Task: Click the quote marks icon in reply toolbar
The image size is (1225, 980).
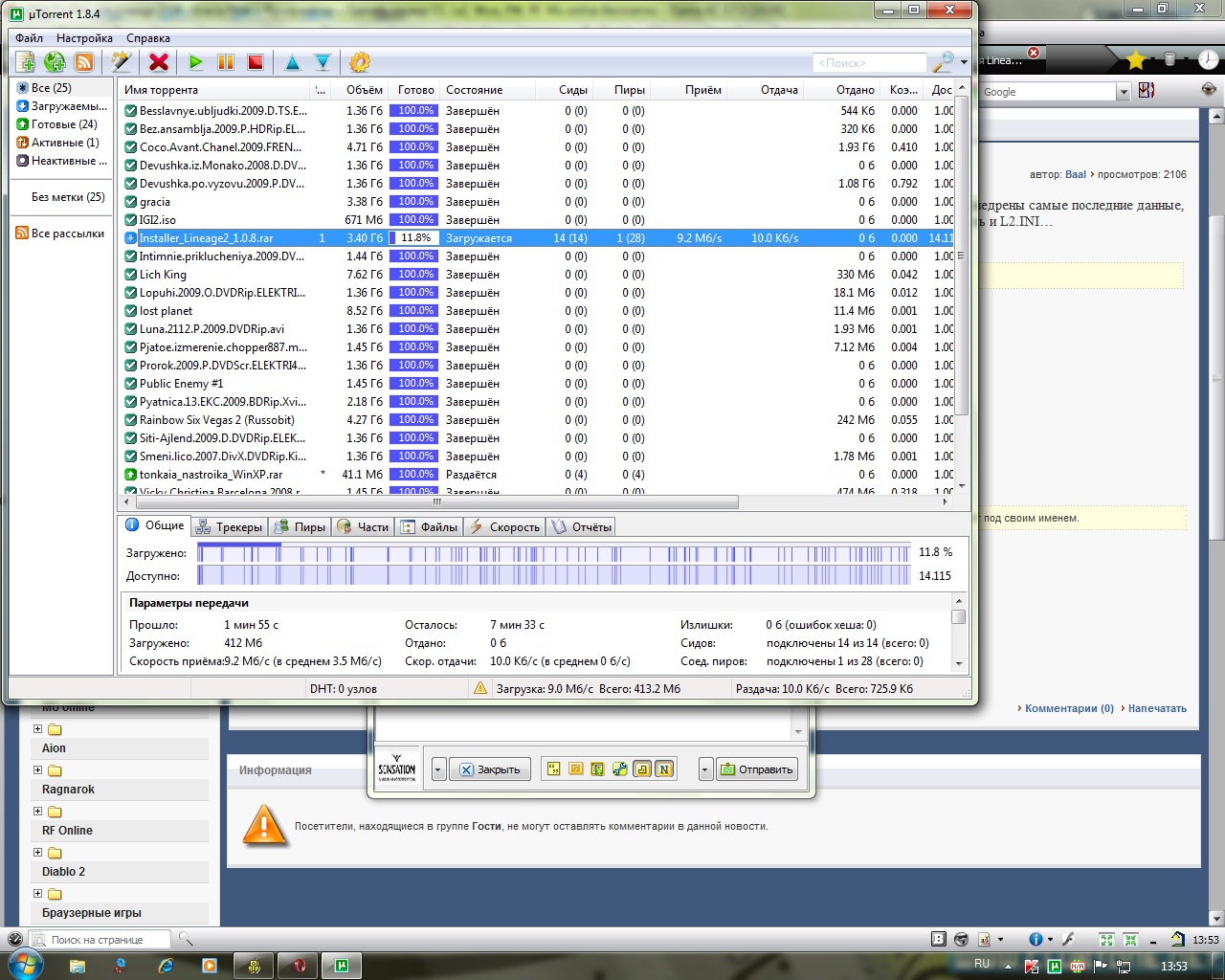Action: point(553,768)
